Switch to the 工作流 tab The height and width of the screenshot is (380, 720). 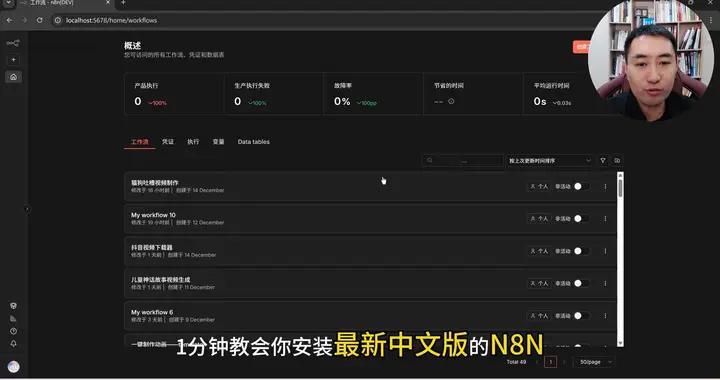(140, 142)
